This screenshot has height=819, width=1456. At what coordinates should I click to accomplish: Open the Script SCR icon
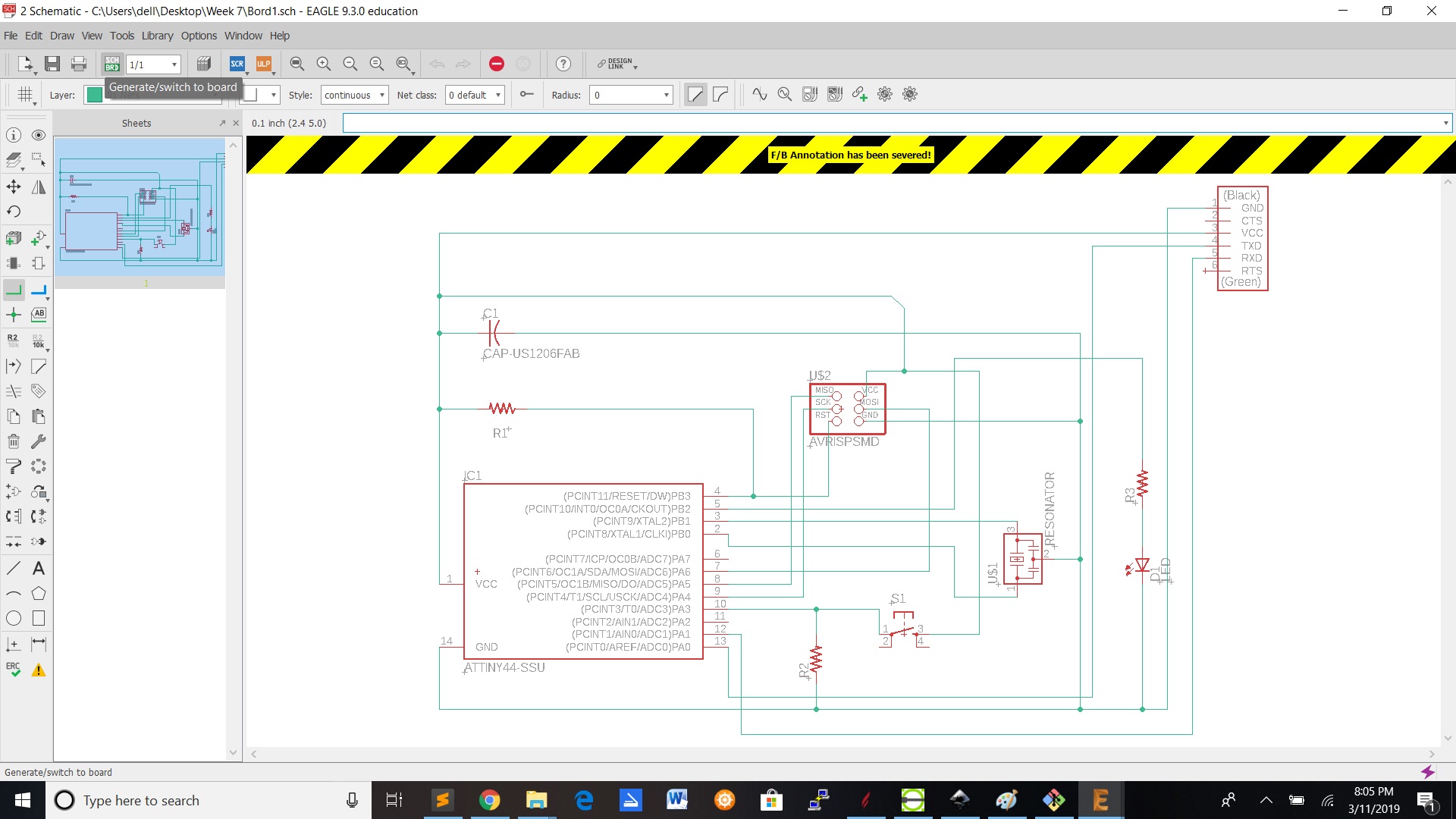tap(237, 64)
